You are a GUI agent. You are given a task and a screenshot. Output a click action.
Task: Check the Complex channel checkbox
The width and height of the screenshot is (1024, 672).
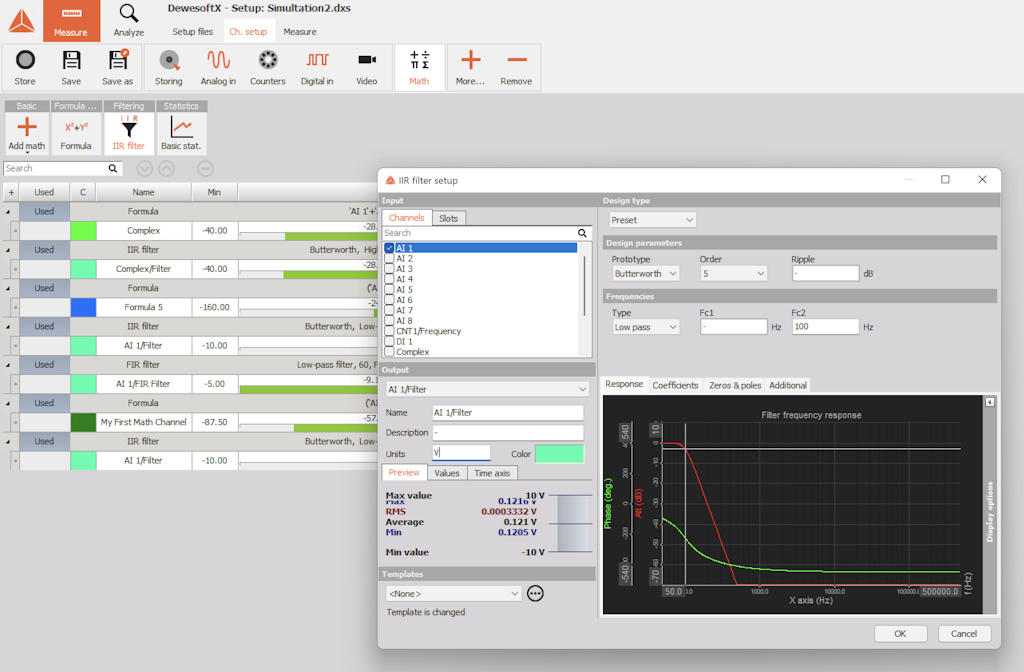point(389,352)
